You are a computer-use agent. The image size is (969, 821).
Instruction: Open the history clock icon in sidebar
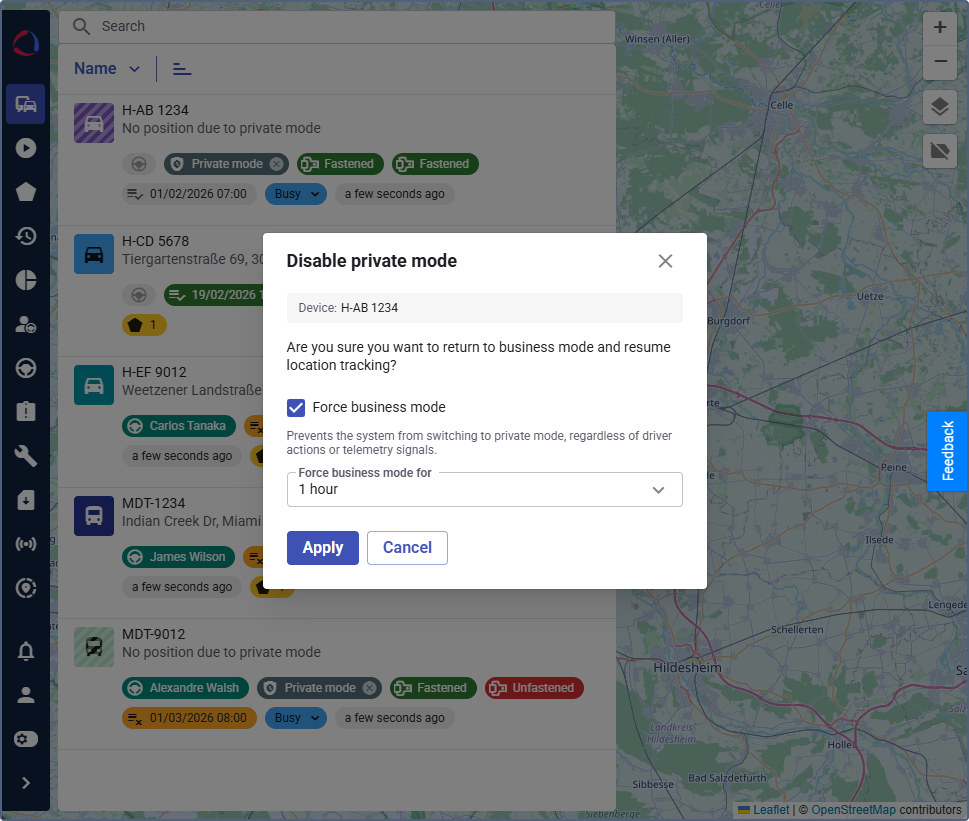point(25,236)
